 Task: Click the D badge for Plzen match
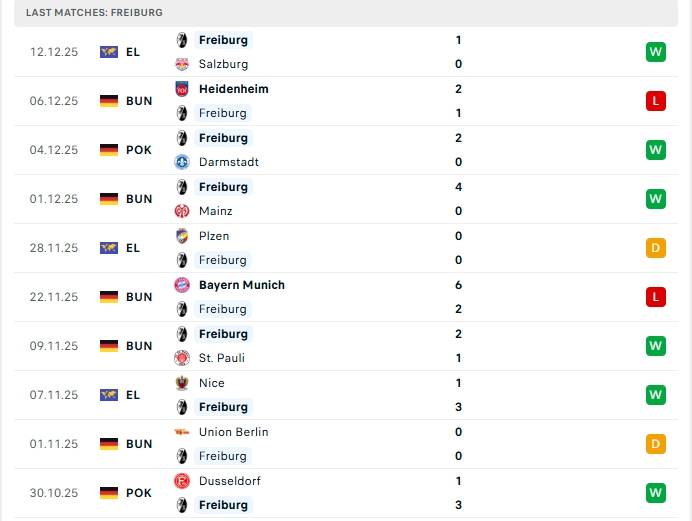655,248
